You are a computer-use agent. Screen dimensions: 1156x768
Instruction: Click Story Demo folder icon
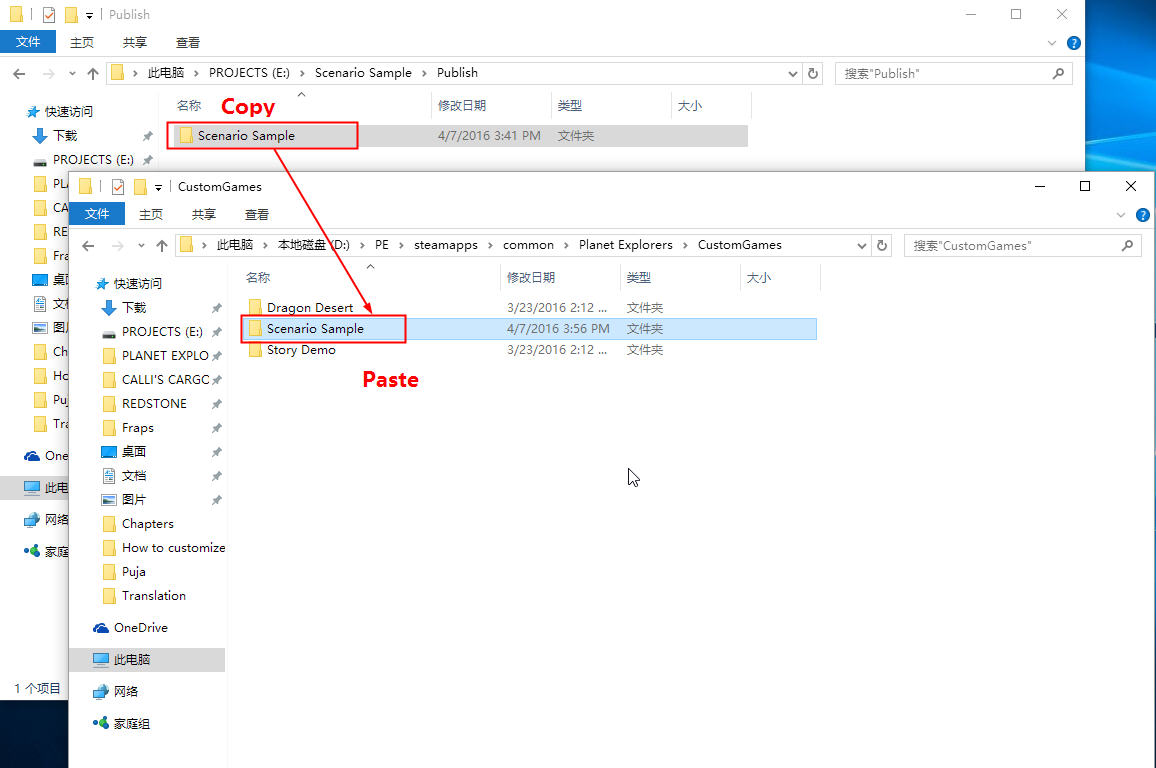[x=256, y=350]
